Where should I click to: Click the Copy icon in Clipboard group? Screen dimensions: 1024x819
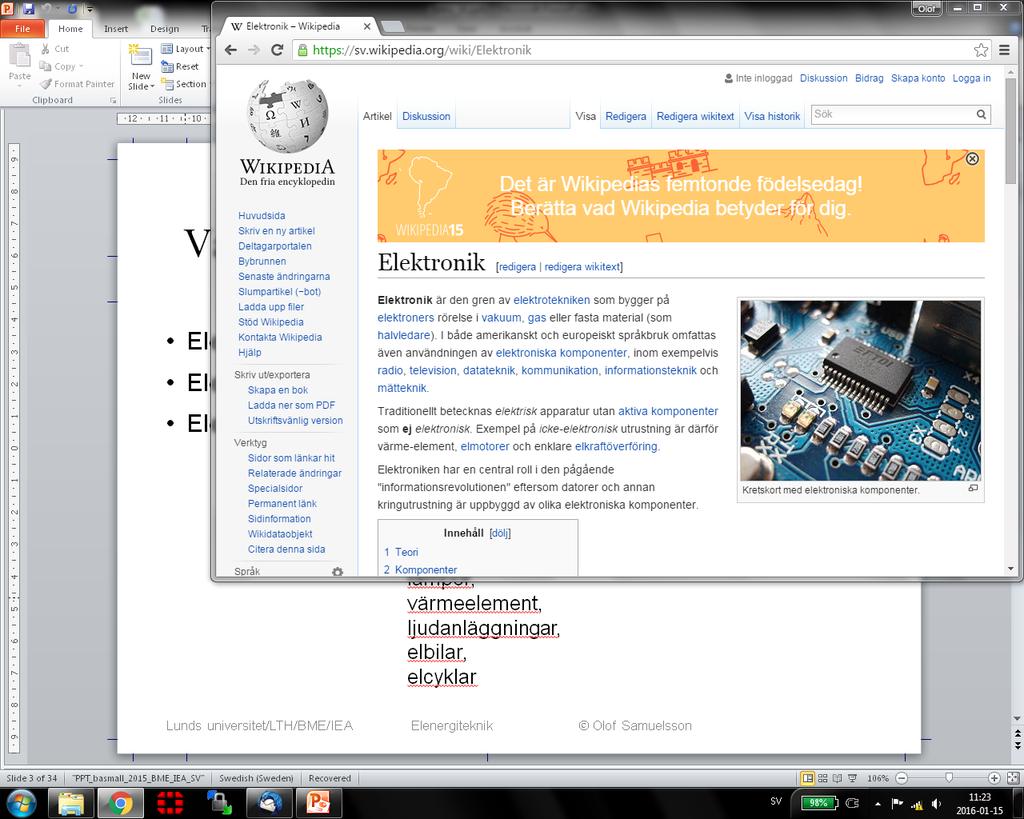[45, 66]
